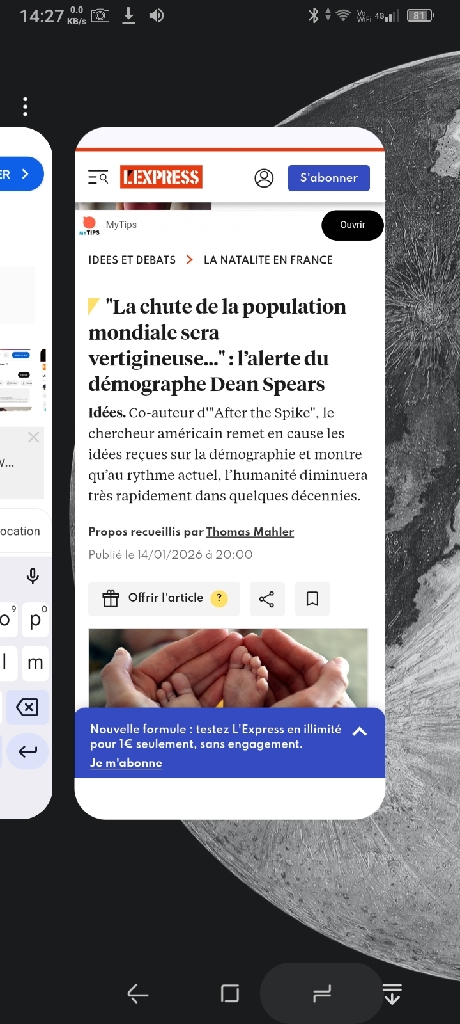Viewport: 460px width, 1024px height.
Task: Click the Offrir l'article button
Action: pyautogui.click(x=164, y=599)
